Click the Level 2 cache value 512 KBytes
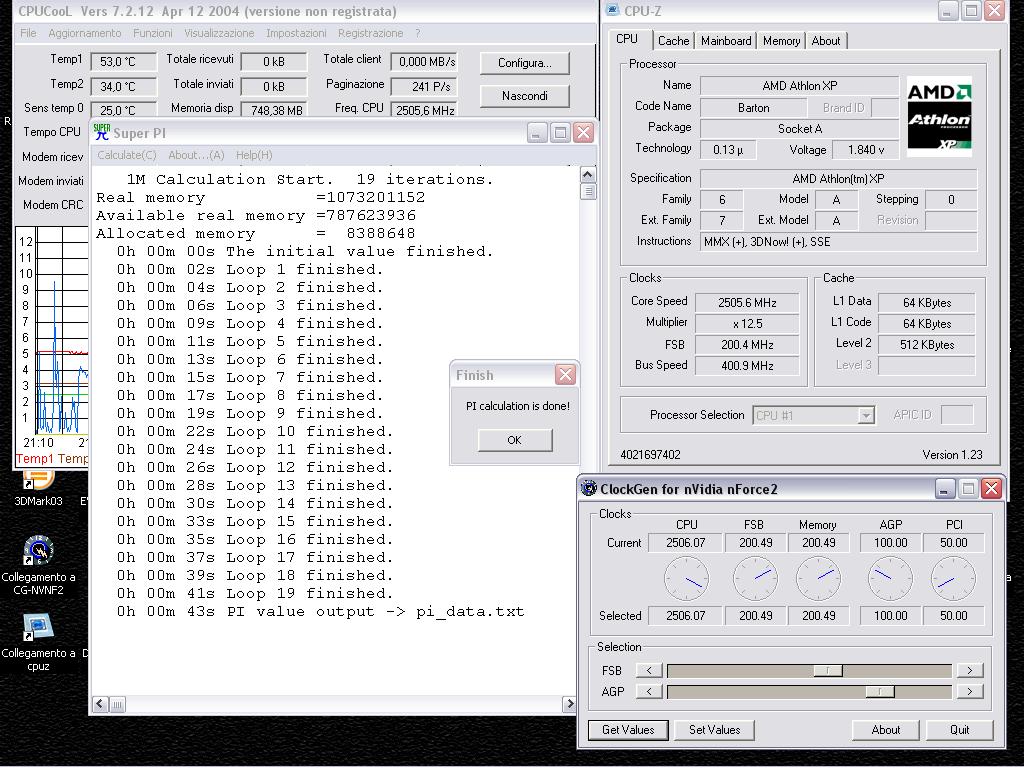Viewport: 1024px width, 768px height. (x=927, y=344)
